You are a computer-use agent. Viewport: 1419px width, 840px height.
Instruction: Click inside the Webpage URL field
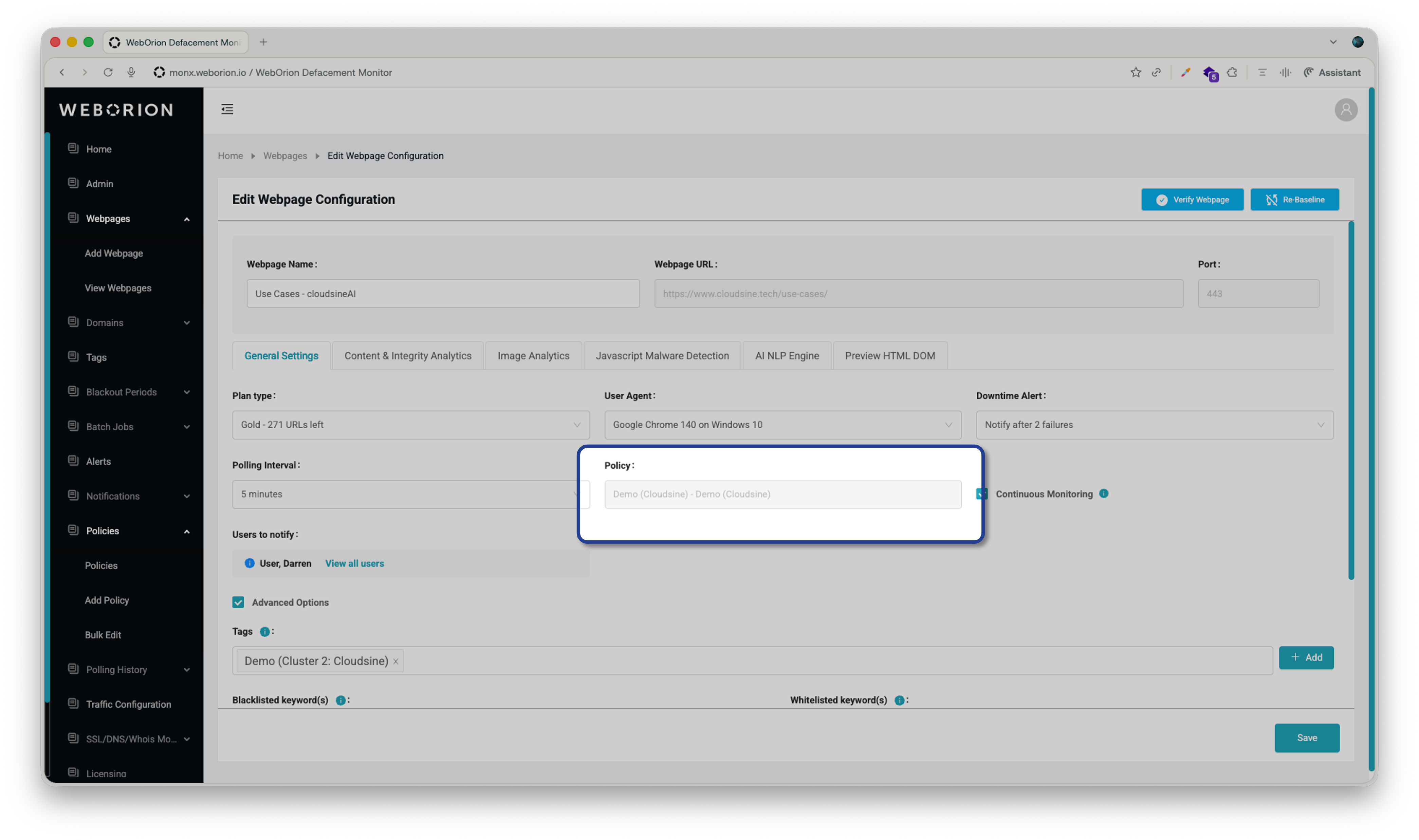click(918, 293)
